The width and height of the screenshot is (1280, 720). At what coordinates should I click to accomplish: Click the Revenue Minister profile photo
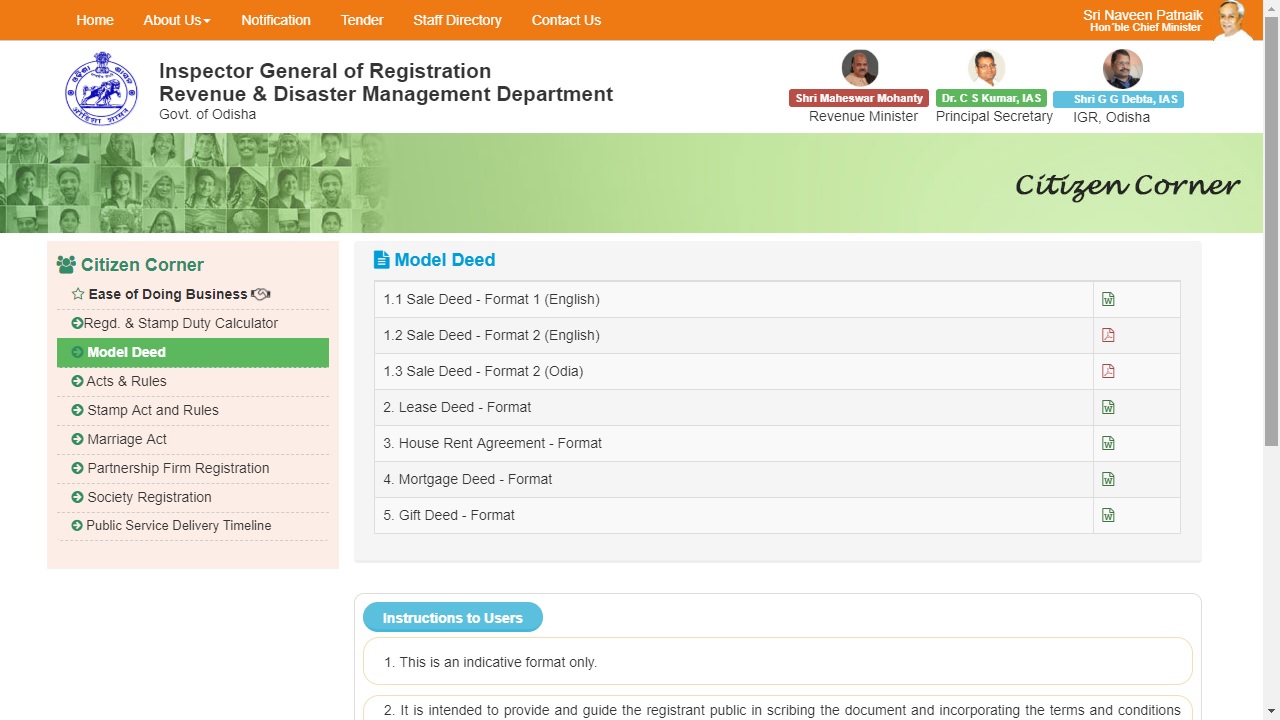[x=860, y=68]
